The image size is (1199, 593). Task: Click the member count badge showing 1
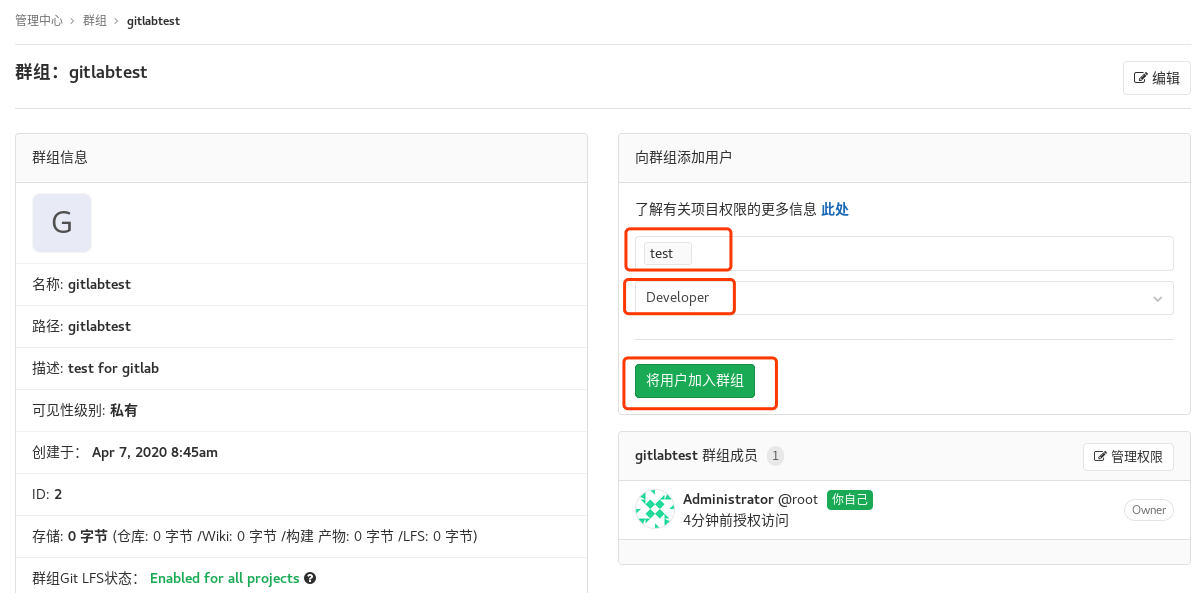[775, 455]
